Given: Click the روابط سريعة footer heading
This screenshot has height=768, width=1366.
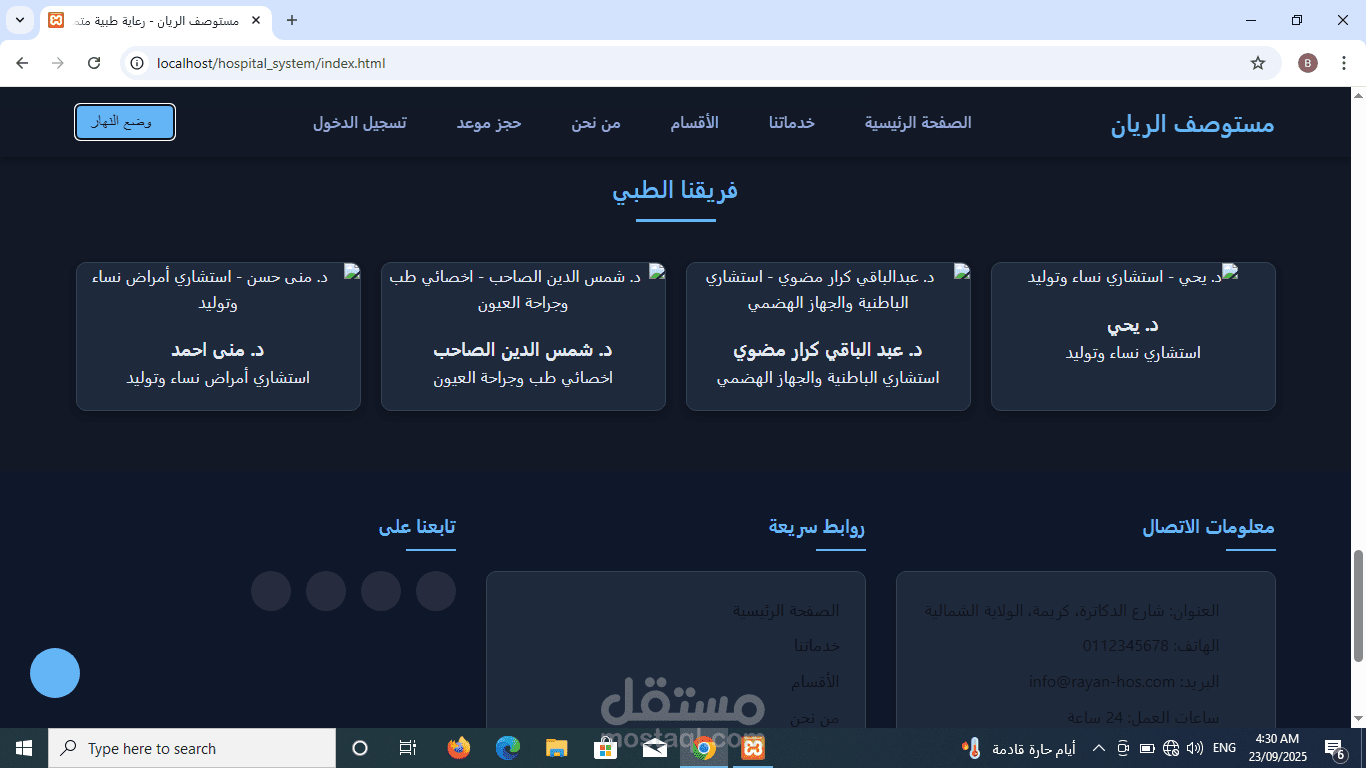Looking at the screenshot, I should click(x=817, y=527).
